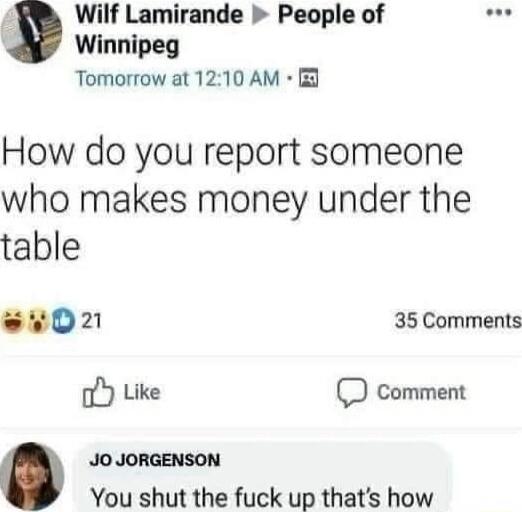This screenshot has width=522, height=512.
Task: Select Jo Jorgenson's comment text
Action: tap(262, 498)
